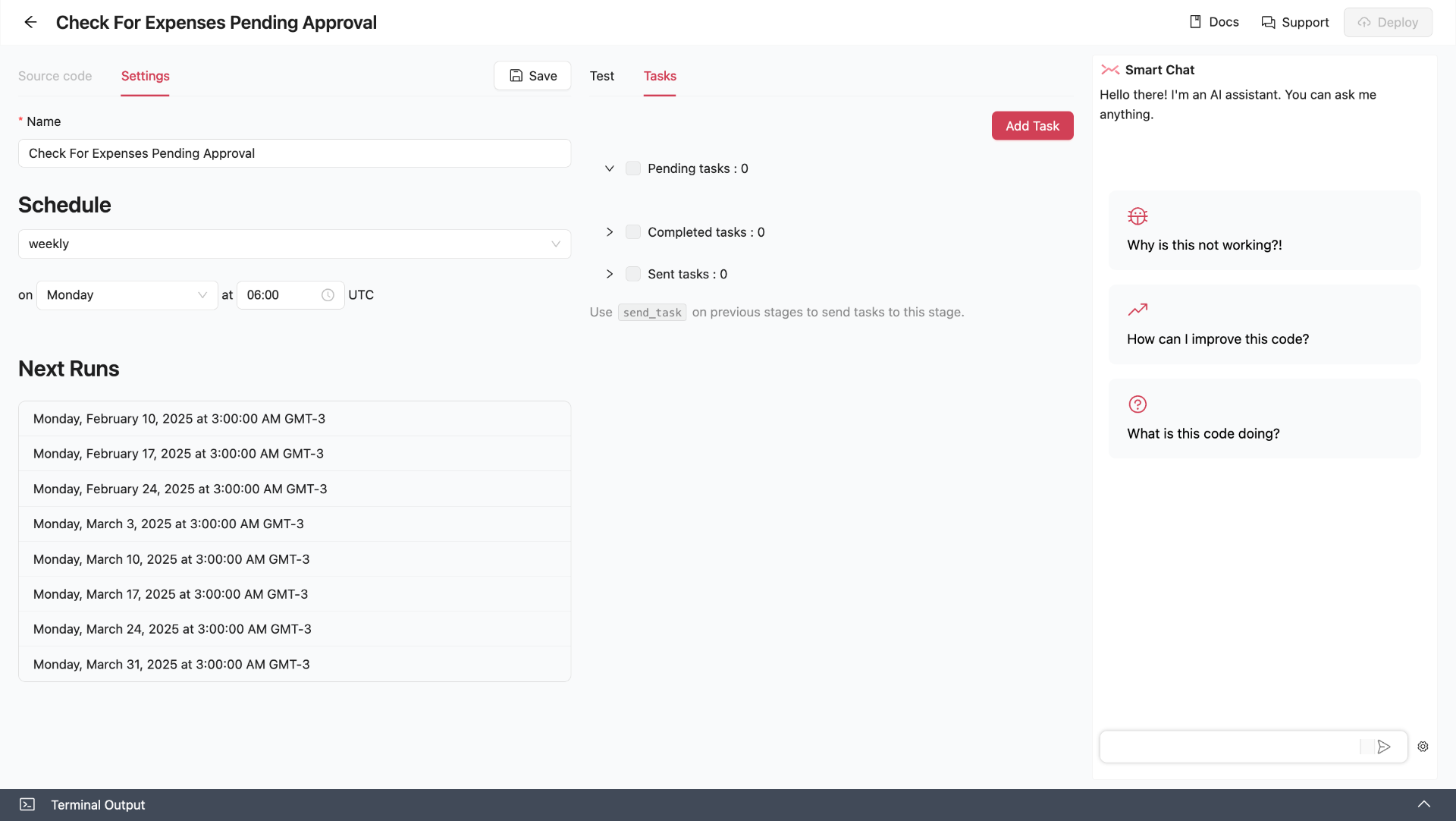Click the Save button label
The image size is (1456, 821).
point(543,76)
